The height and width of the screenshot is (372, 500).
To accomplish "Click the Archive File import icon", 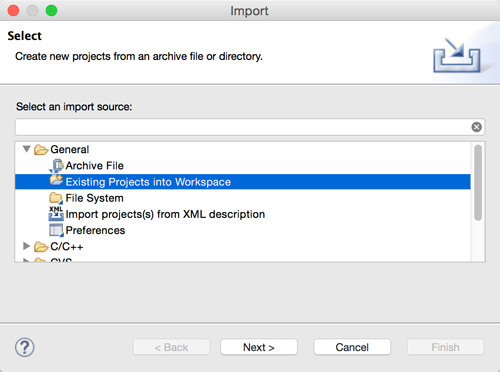I will 56,166.
